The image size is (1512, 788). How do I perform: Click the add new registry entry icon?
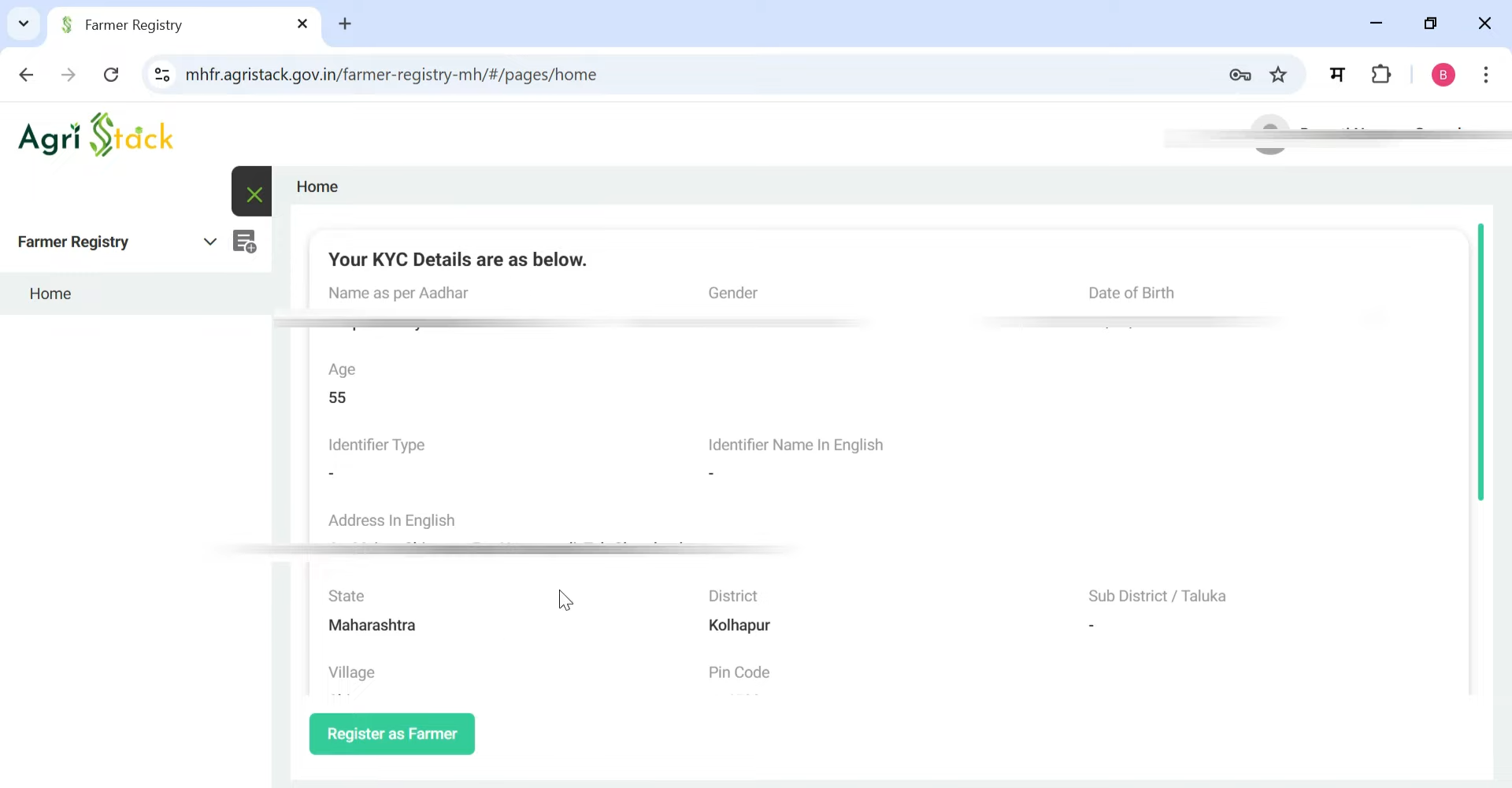(x=246, y=242)
